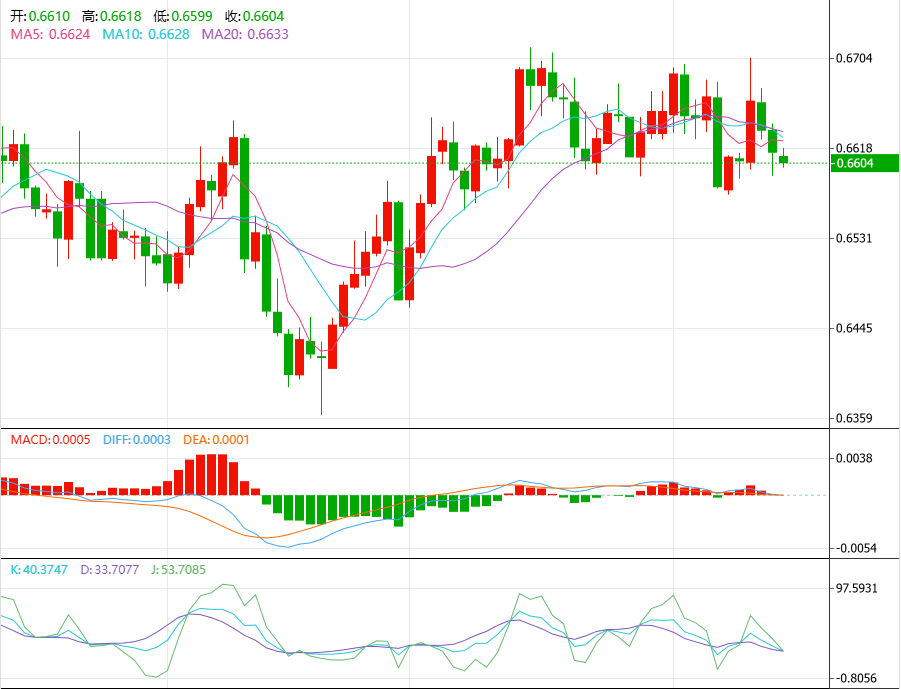Click the green current price tag 0.6604

pos(865,163)
